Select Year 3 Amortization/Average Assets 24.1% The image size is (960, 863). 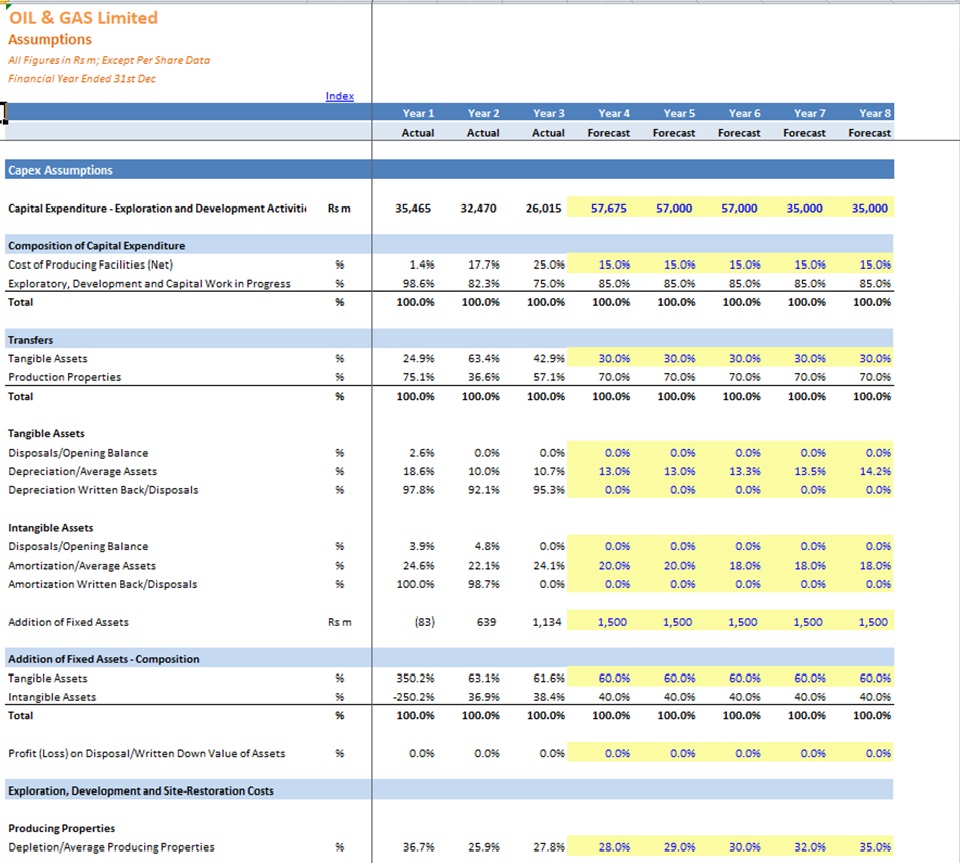pyautogui.click(x=549, y=566)
